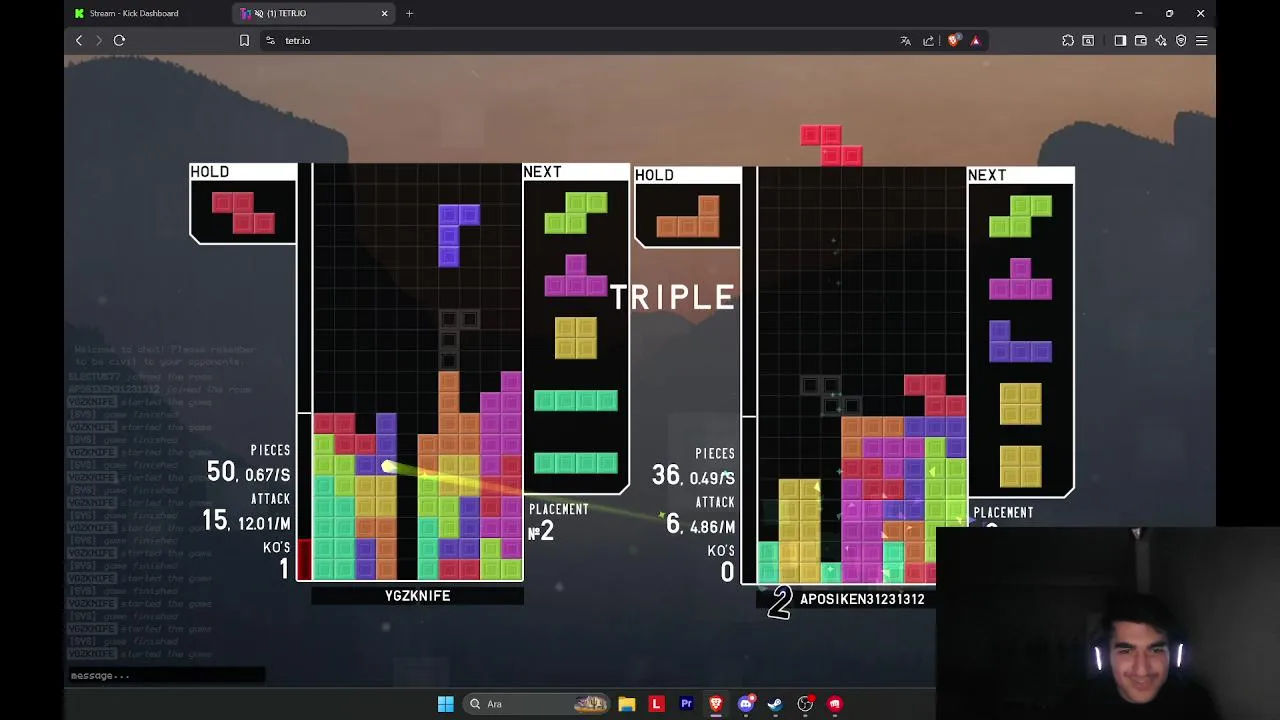Open Steam from the taskbar
1280x720 pixels.
(x=775, y=704)
